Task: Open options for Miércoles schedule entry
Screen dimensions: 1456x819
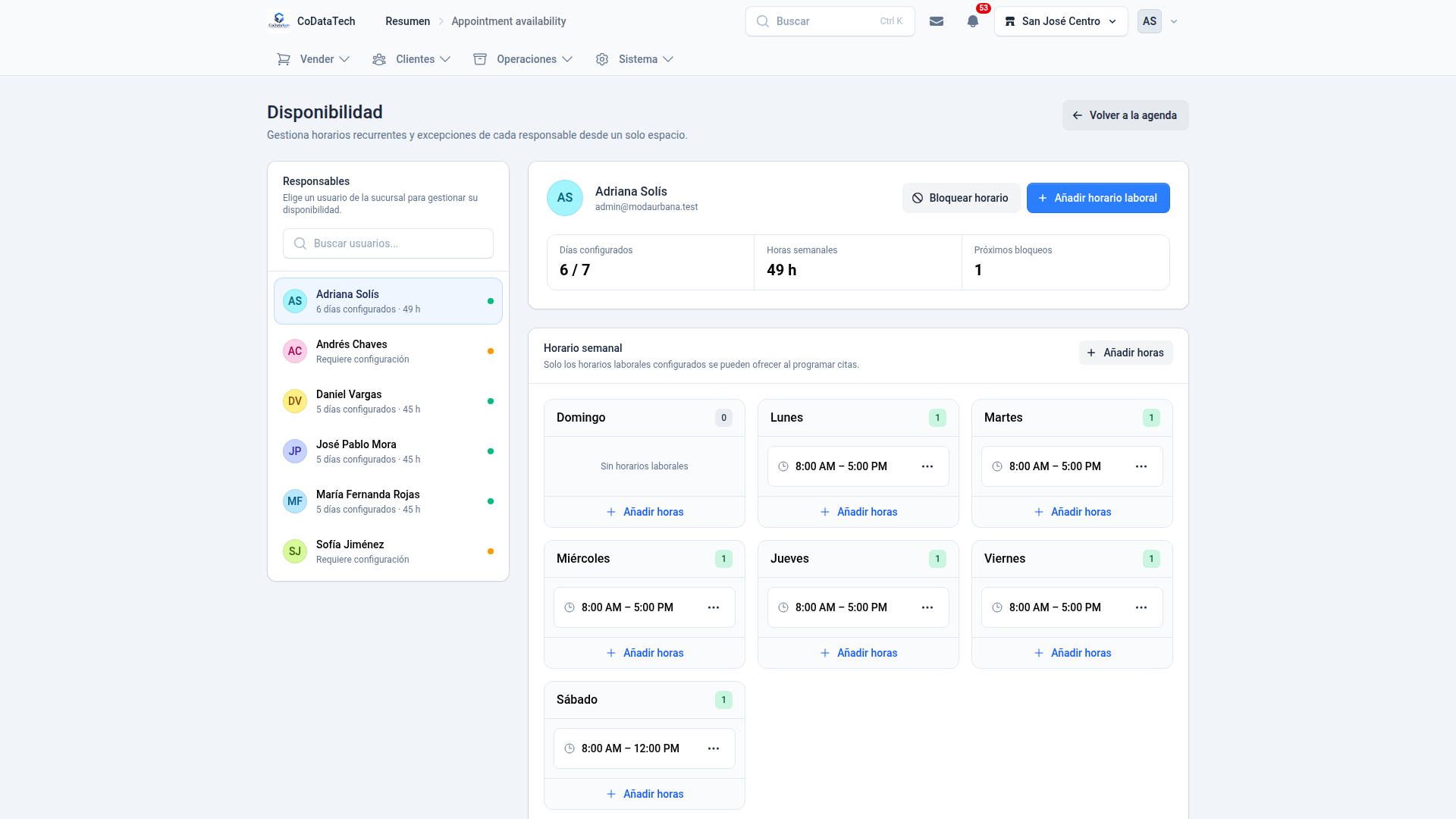Action: [x=714, y=607]
